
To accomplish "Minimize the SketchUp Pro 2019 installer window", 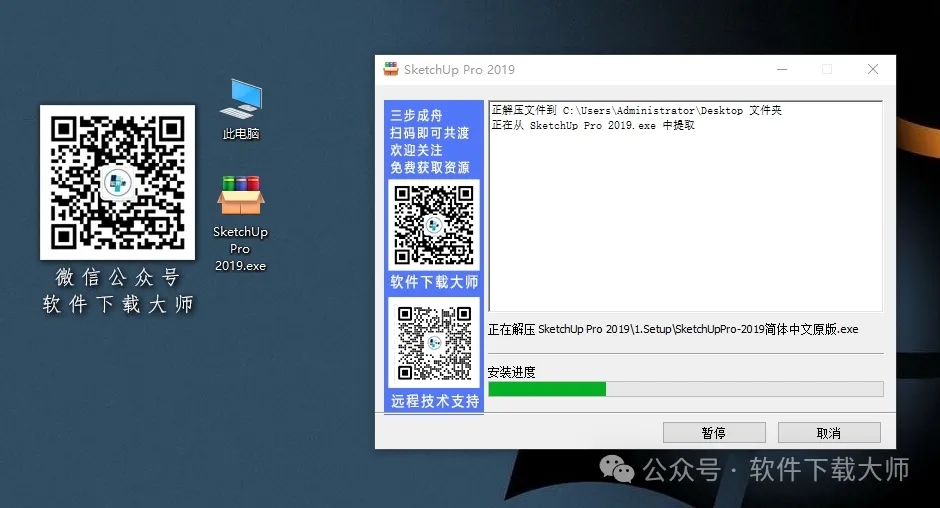I will click(x=780, y=70).
